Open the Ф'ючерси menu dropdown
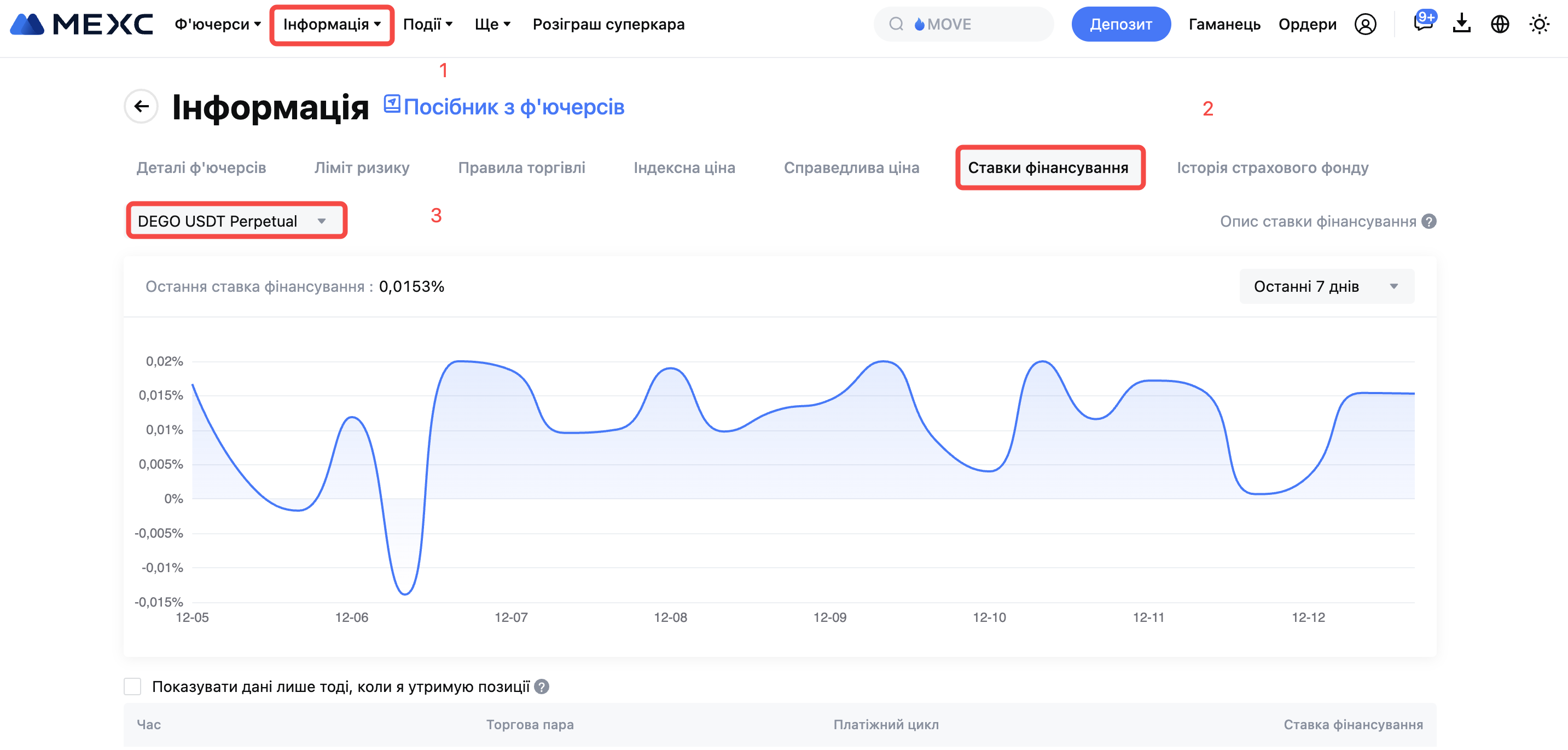 (217, 25)
